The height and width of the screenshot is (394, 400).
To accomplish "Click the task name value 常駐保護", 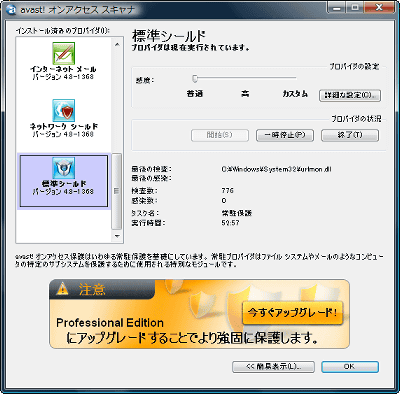I will pyautogui.click(x=236, y=213).
